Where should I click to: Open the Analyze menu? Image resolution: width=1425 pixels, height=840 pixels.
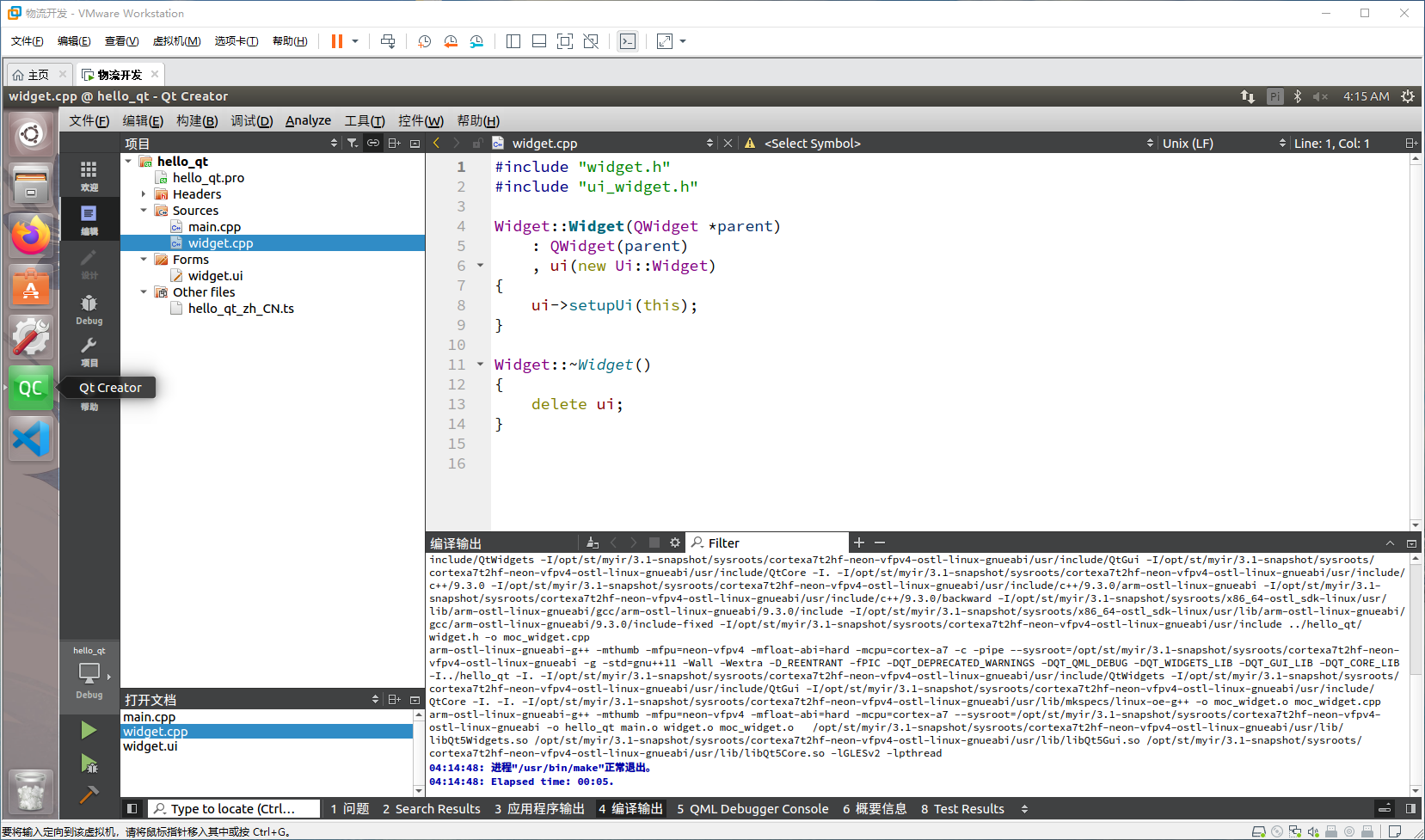click(x=308, y=120)
